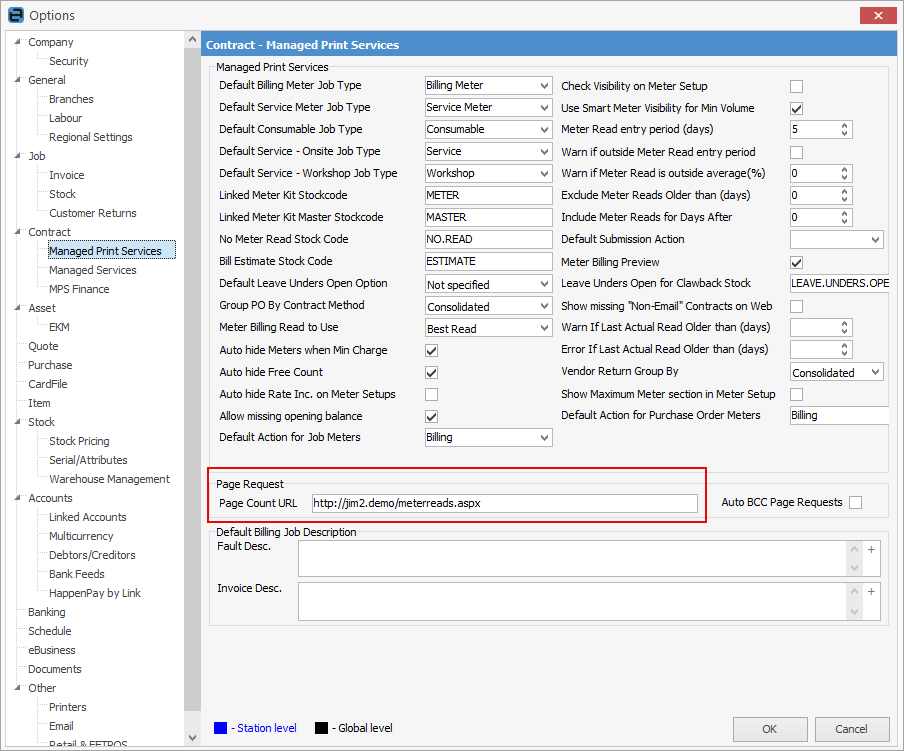Click the tree scrollbar up arrow
This screenshot has height=751, width=904.
click(192, 40)
